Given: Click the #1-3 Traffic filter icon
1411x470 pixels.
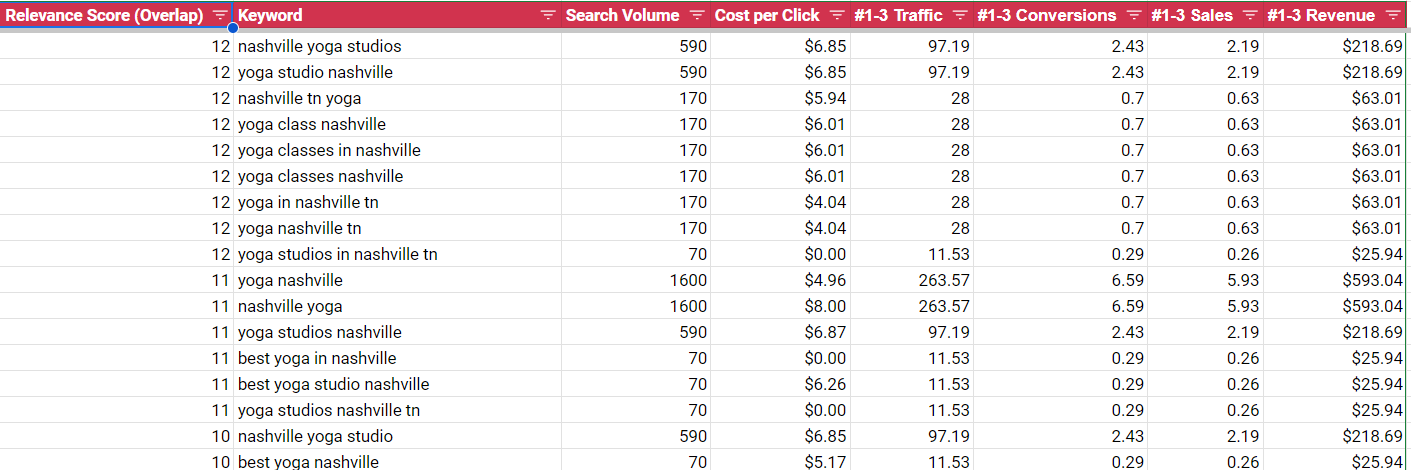Looking at the screenshot, I should click(960, 16).
